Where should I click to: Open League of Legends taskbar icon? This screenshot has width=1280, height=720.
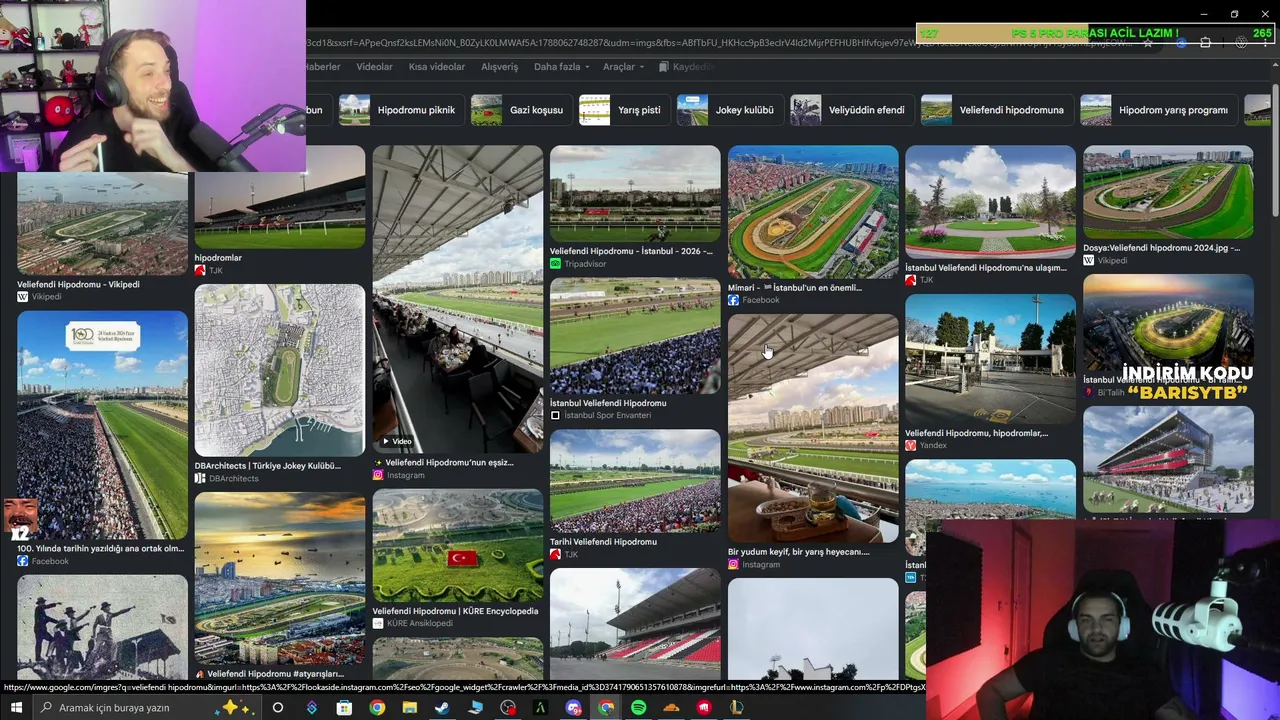click(x=737, y=708)
